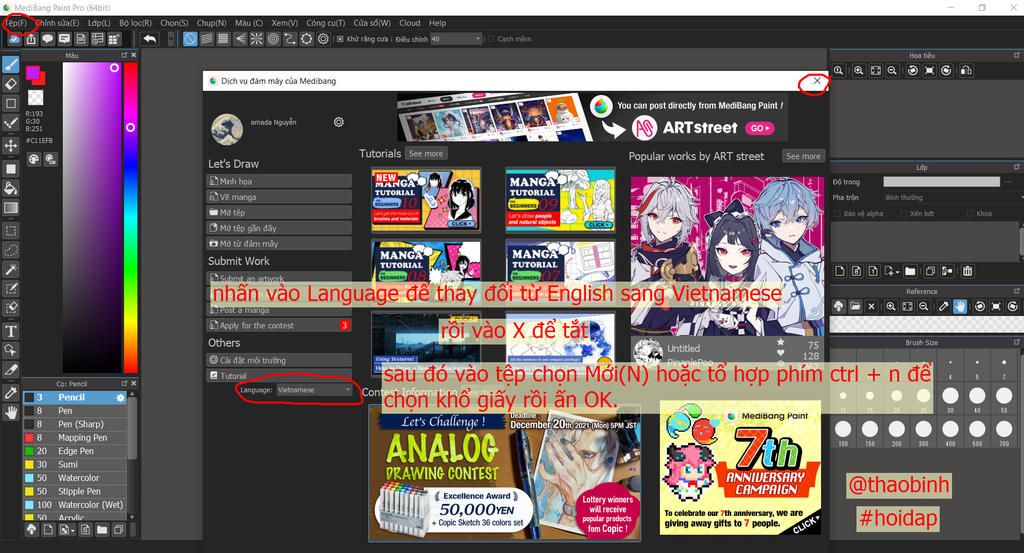Click the ARTstreet GO button
This screenshot has width=1024, height=553.
click(760, 128)
